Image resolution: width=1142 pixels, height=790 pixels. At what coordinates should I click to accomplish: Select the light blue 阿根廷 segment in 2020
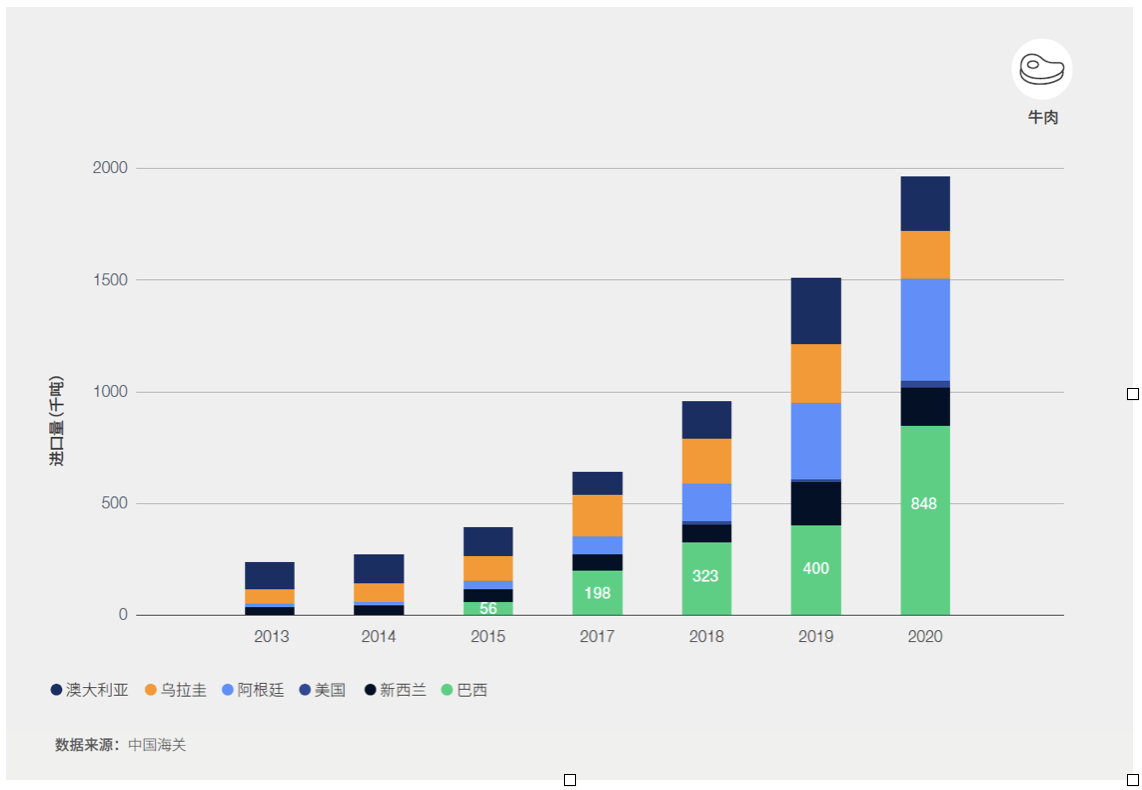pyautogui.click(x=925, y=330)
